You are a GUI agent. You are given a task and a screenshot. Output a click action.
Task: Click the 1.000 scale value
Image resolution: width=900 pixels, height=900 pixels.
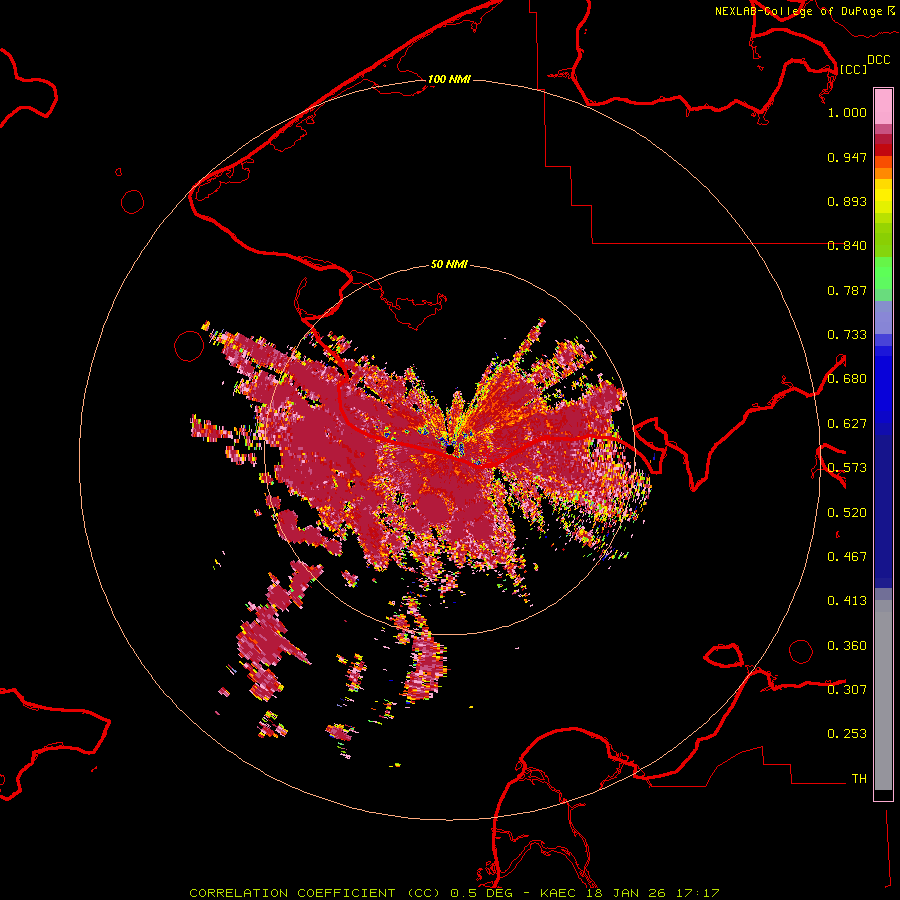[847, 112]
